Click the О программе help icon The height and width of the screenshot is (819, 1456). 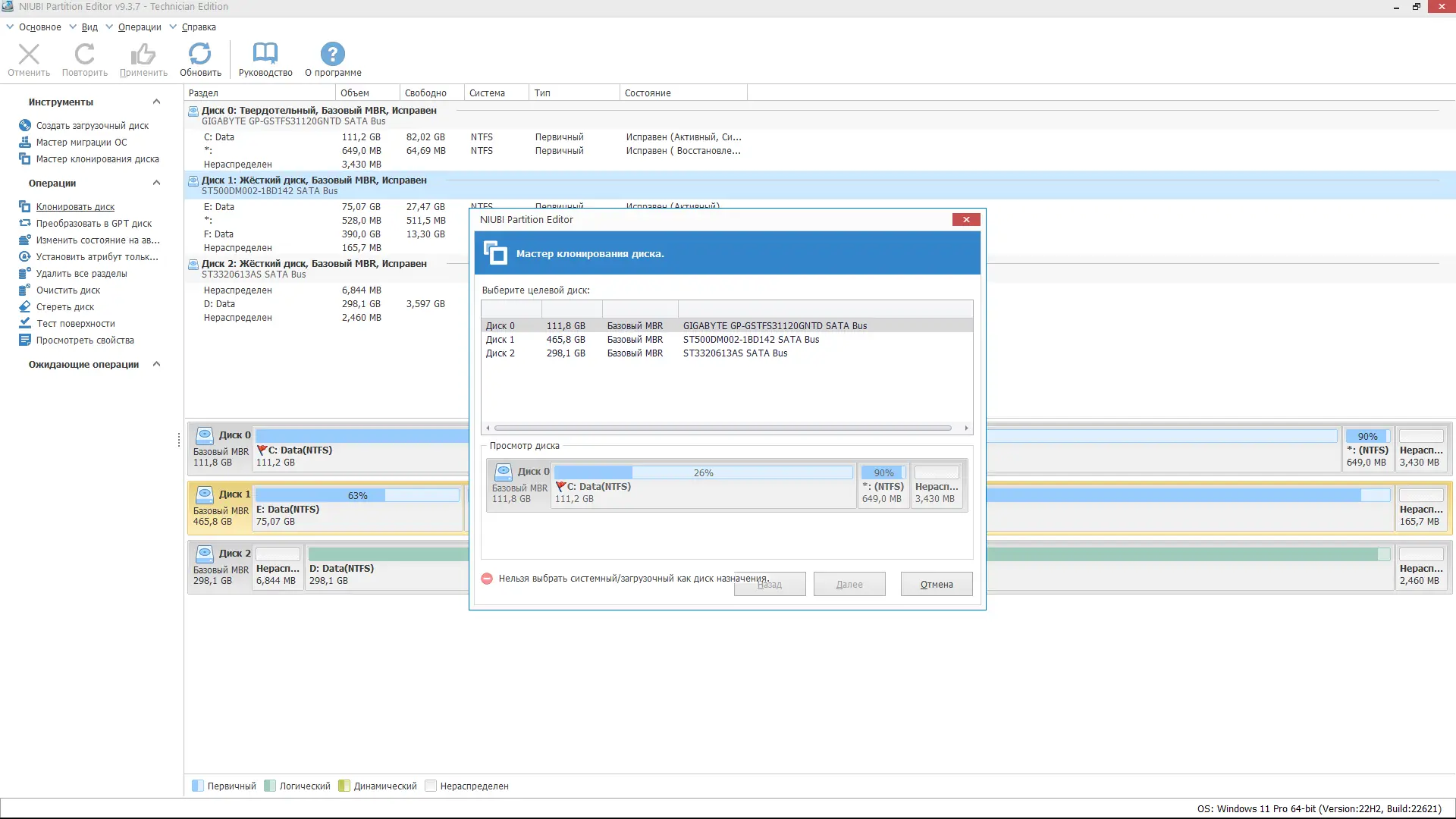tap(332, 55)
